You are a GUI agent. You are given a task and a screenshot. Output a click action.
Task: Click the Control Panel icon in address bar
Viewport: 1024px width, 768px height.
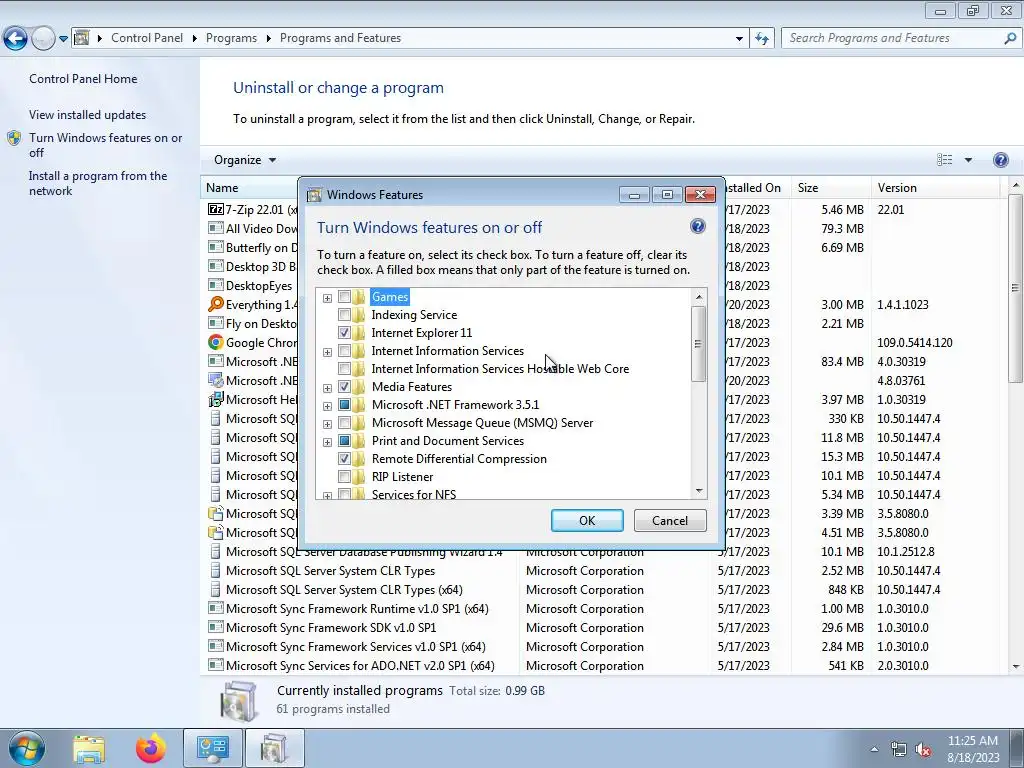coord(82,38)
